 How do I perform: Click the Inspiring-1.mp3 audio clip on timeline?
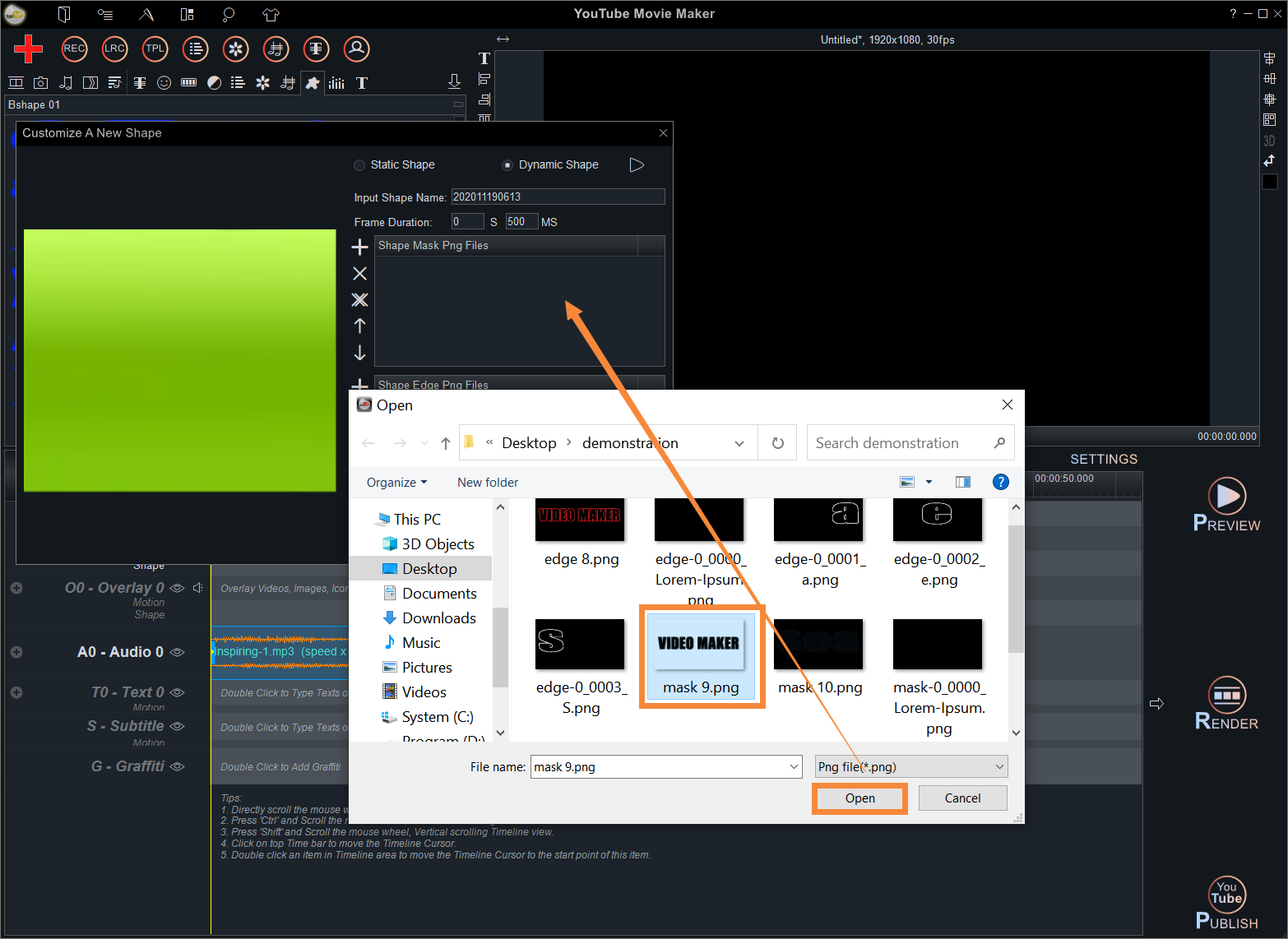point(280,651)
